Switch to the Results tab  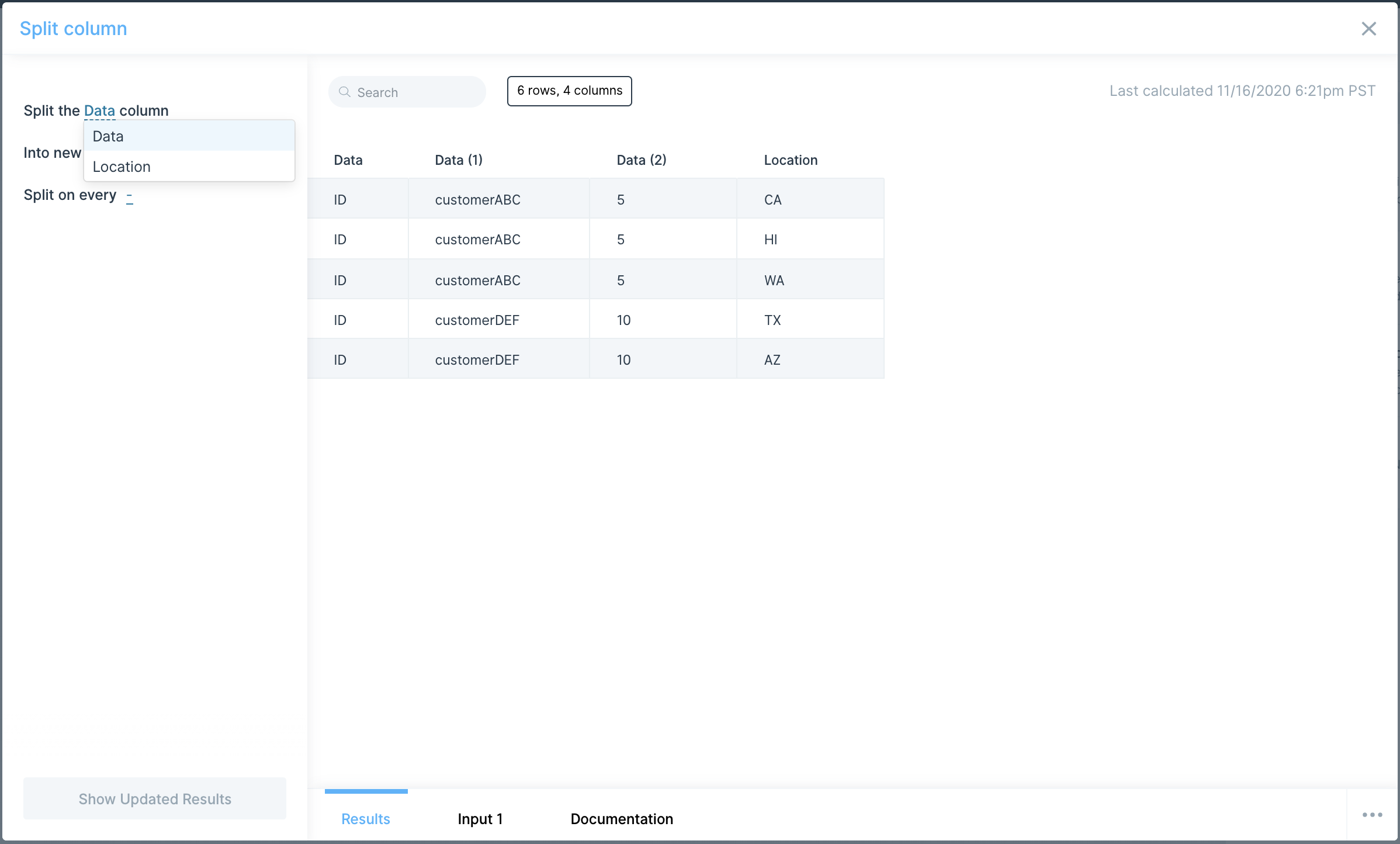click(366, 819)
